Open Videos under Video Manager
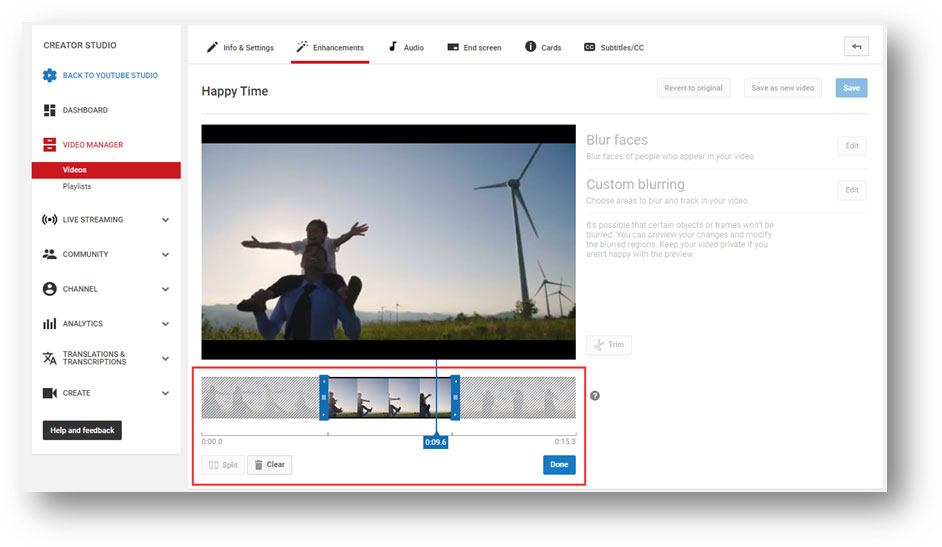Viewport: 942px width, 547px height. coord(106,170)
